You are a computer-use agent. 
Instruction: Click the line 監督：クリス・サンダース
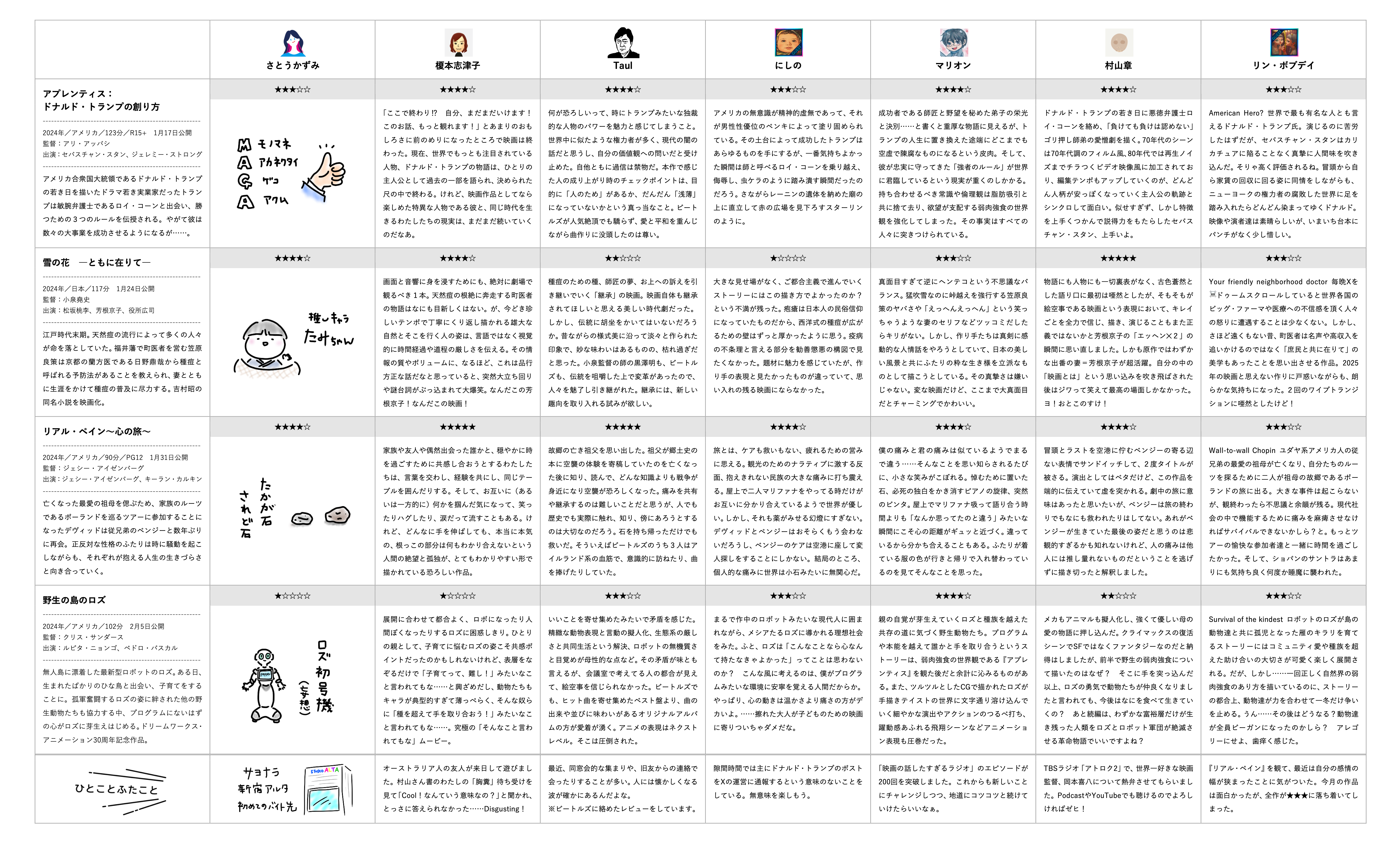83,637
